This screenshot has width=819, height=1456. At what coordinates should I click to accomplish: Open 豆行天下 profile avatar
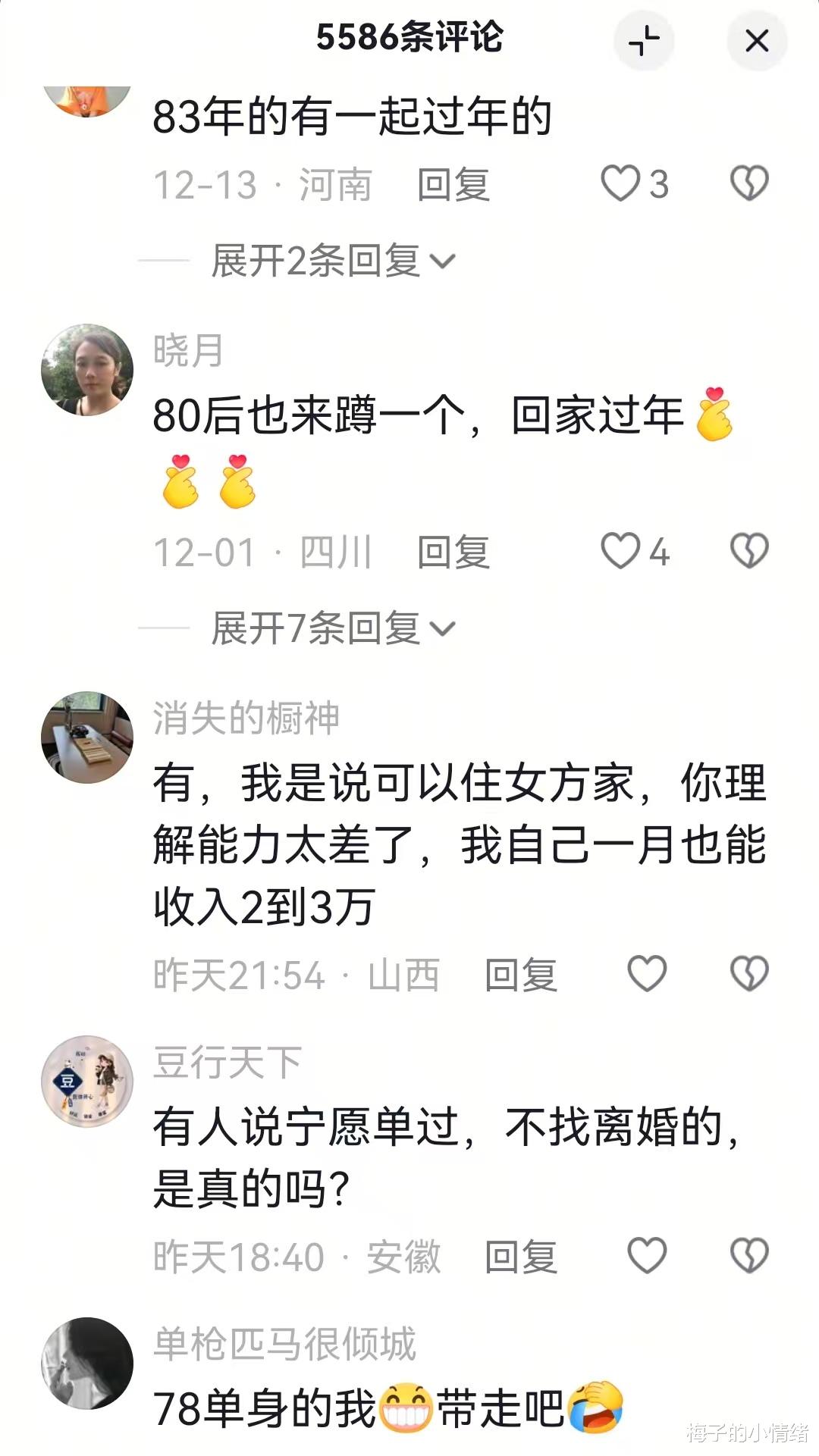87,1082
